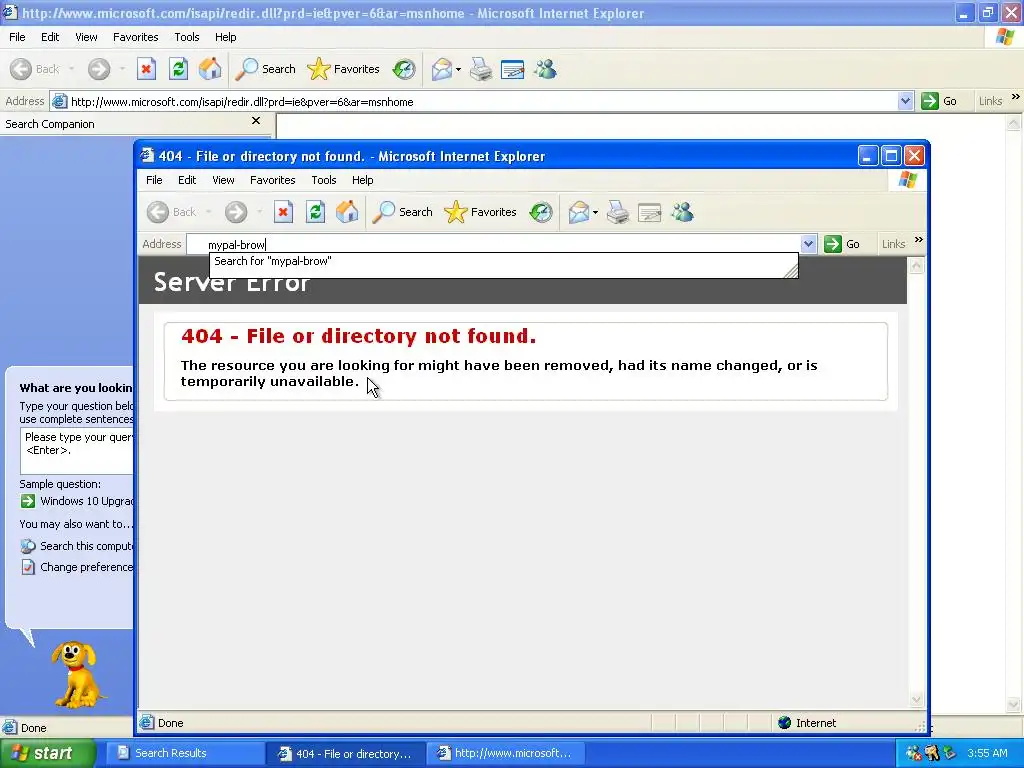Click Home icon in background microsoft.com window
Screen dimensions: 1024x768
point(210,69)
